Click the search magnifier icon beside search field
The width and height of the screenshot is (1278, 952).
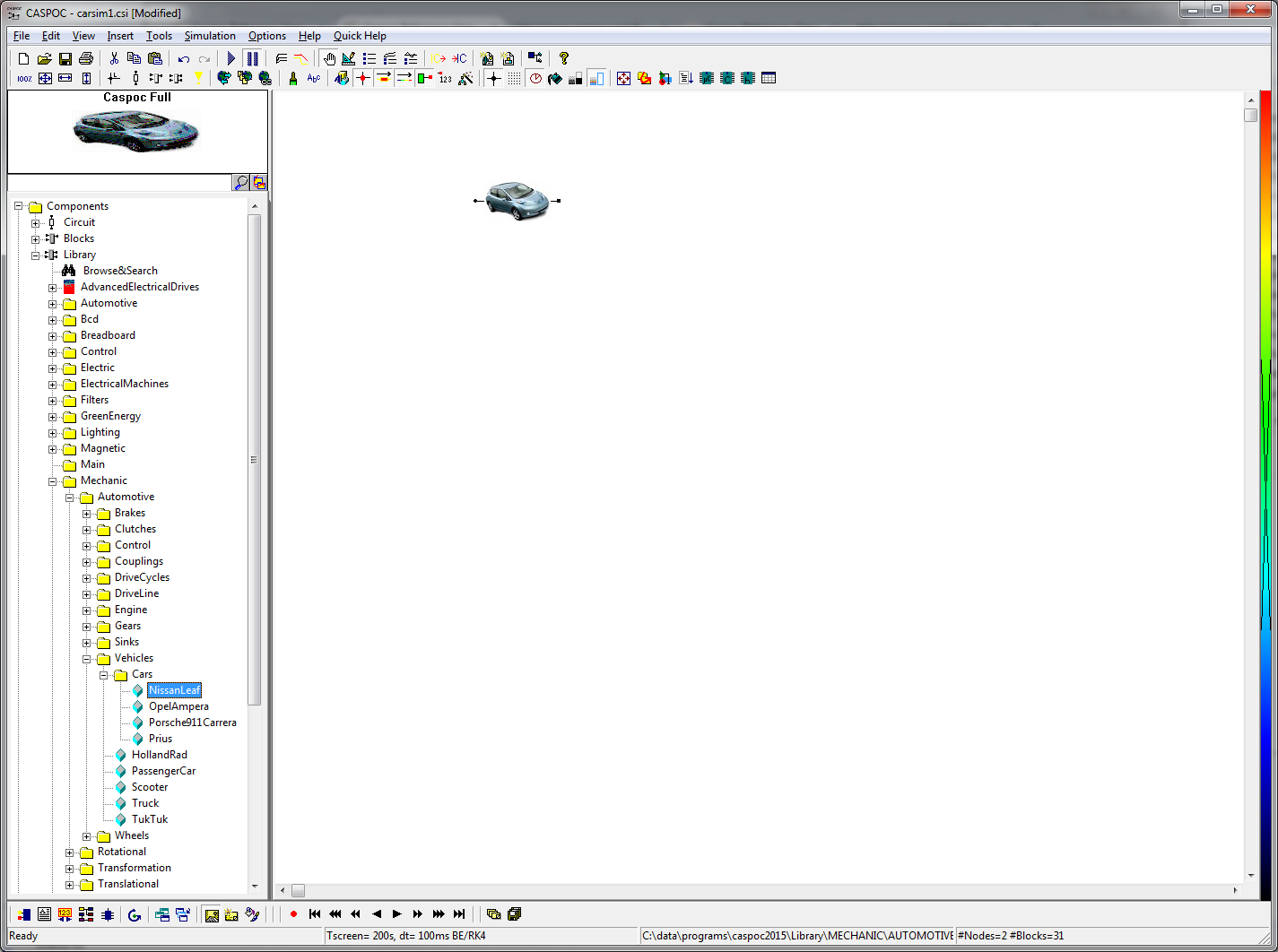click(x=240, y=183)
